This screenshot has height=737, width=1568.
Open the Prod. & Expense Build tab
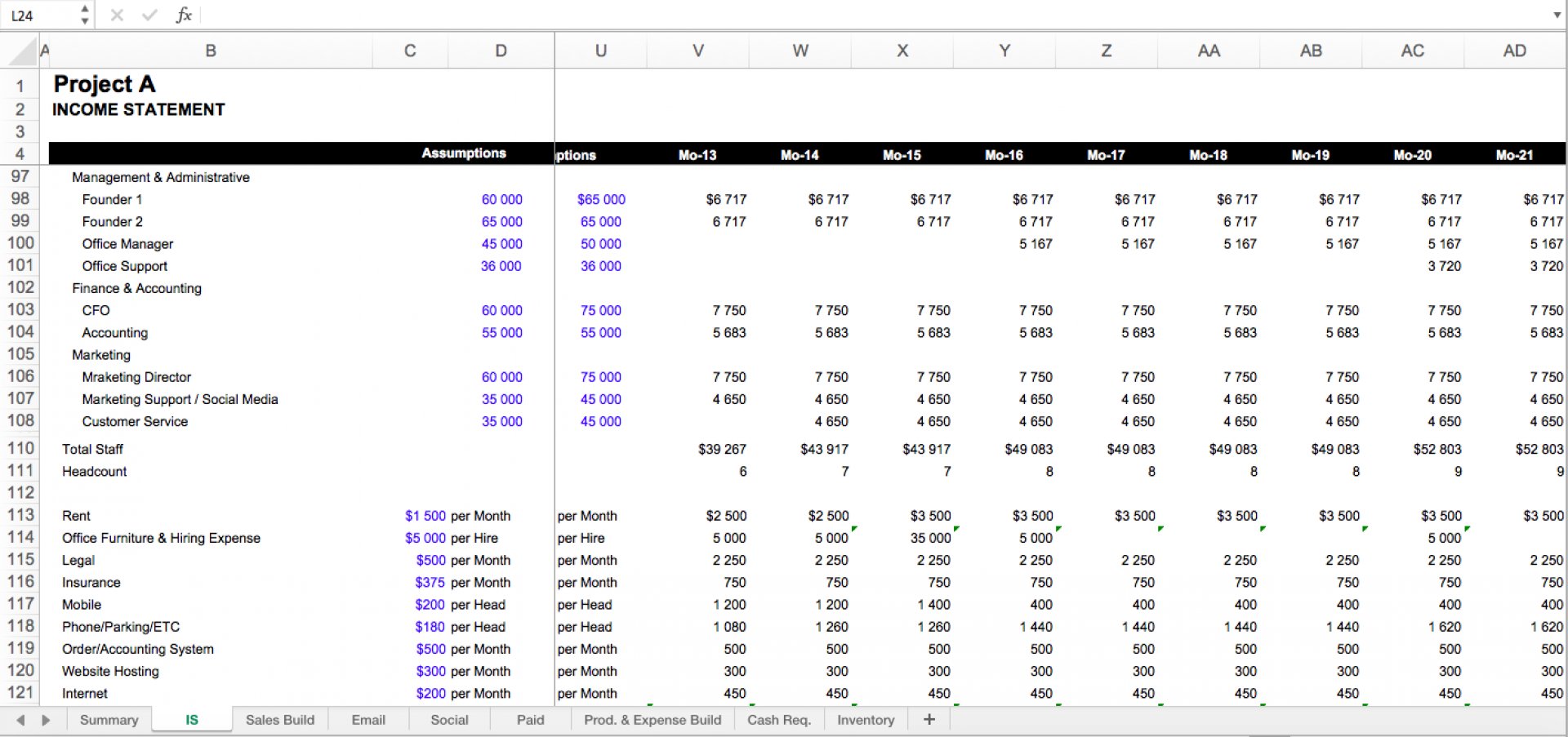[x=653, y=720]
